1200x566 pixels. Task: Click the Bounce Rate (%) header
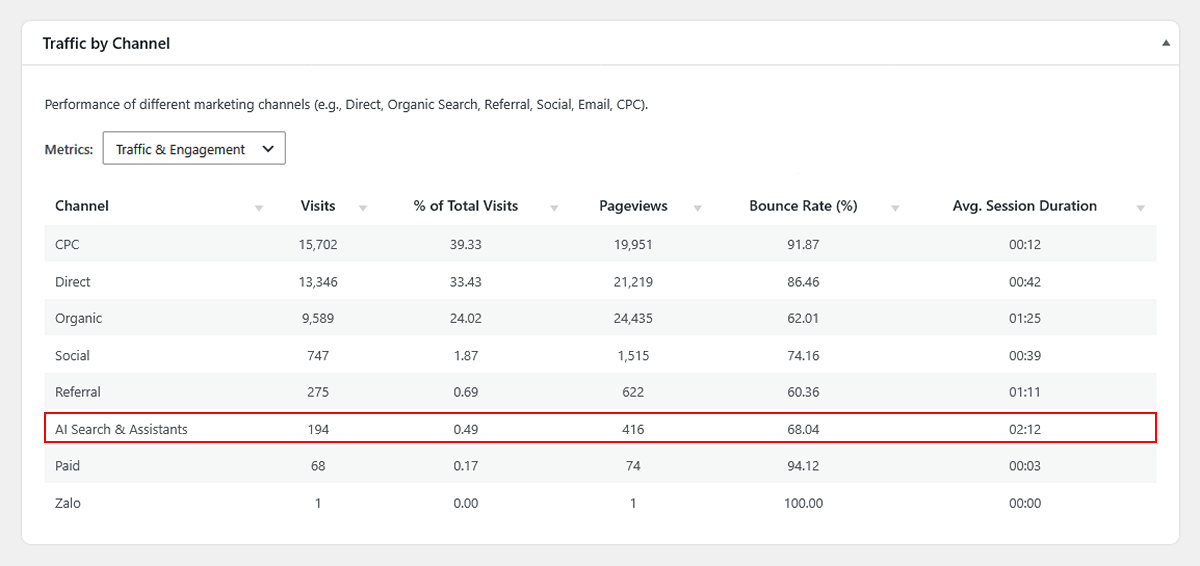804,206
